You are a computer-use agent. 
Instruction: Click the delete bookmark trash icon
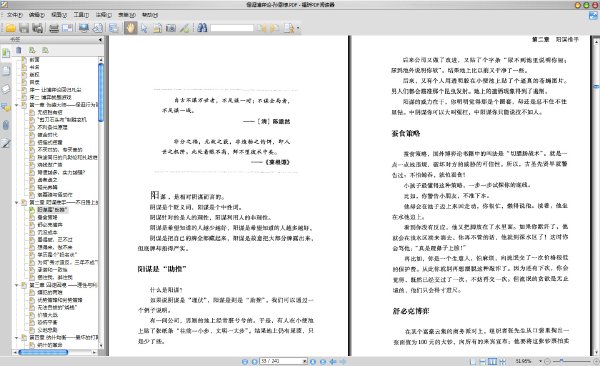point(19,50)
